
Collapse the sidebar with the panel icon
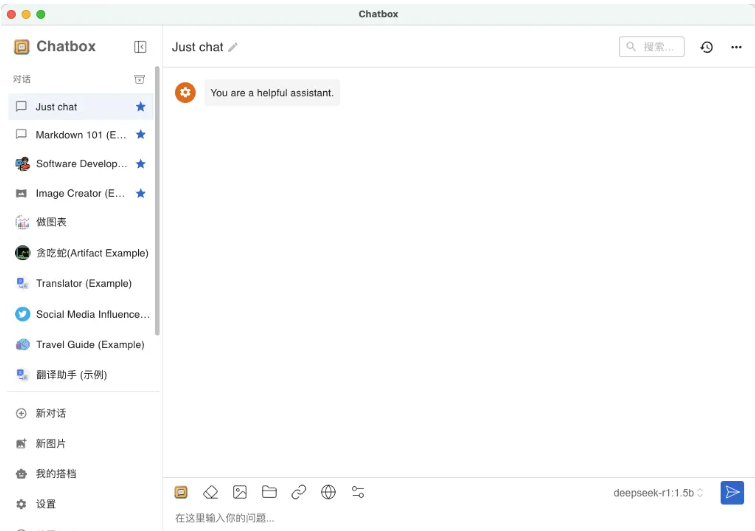click(x=140, y=47)
